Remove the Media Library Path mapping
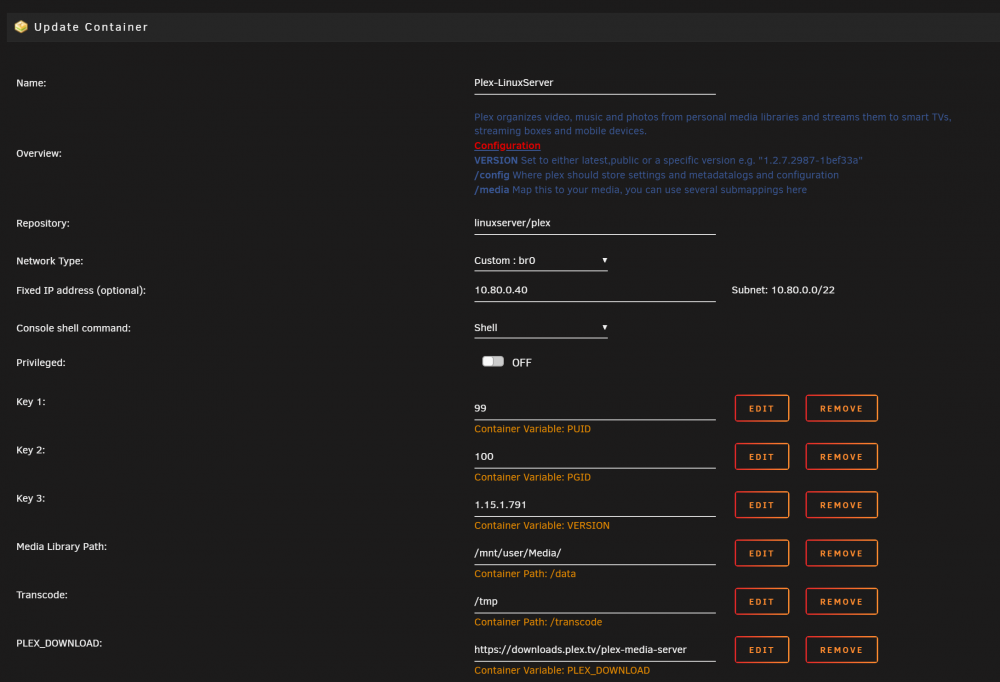 click(x=841, y=553)
